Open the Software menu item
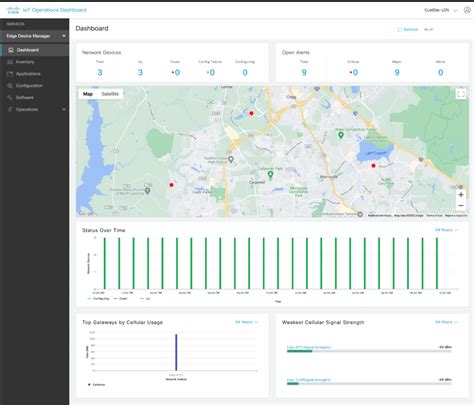The width and height of the screenshot is (474, 405). coord(35,98)
